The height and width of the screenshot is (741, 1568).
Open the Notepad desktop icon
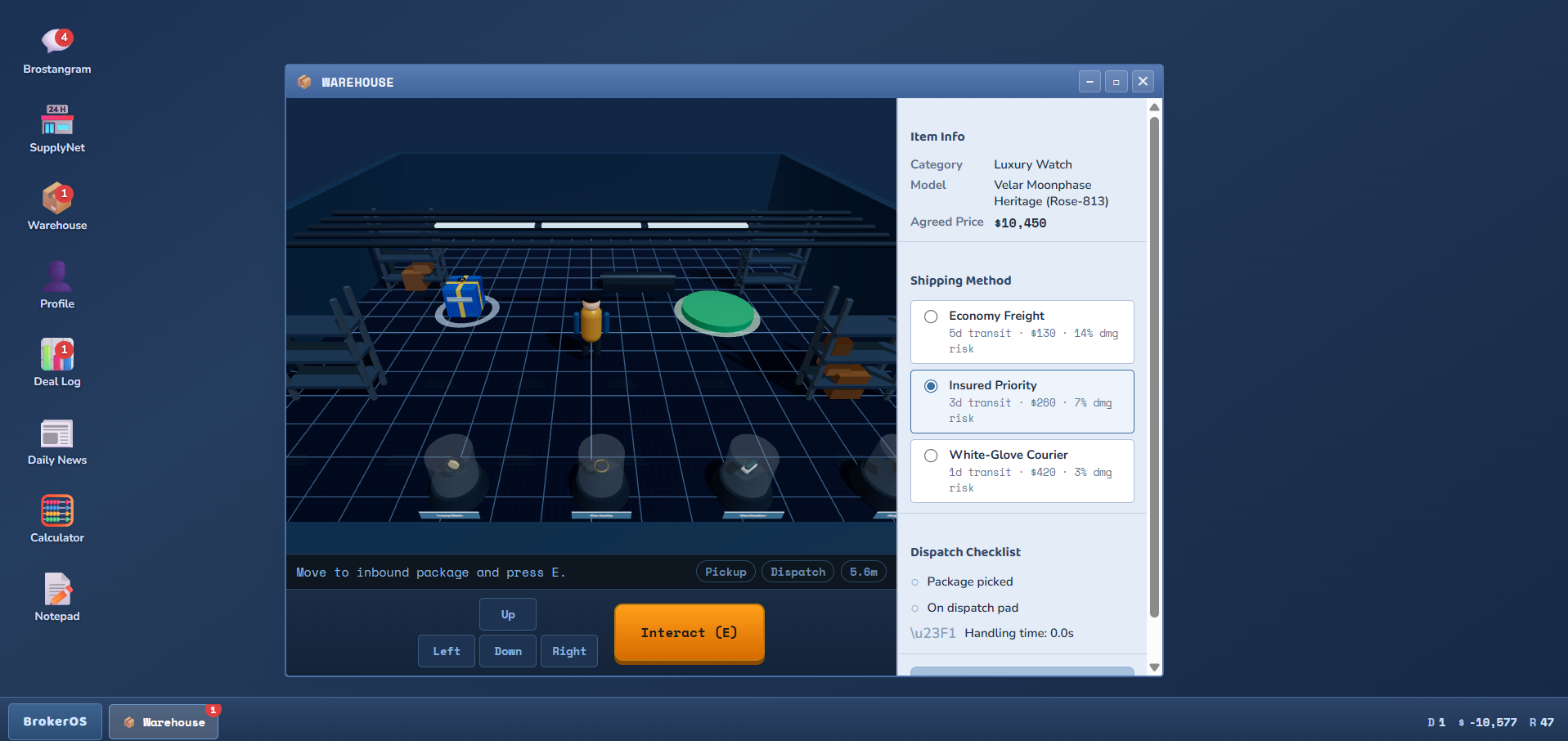pyautogui.click(x=57, y=598)
